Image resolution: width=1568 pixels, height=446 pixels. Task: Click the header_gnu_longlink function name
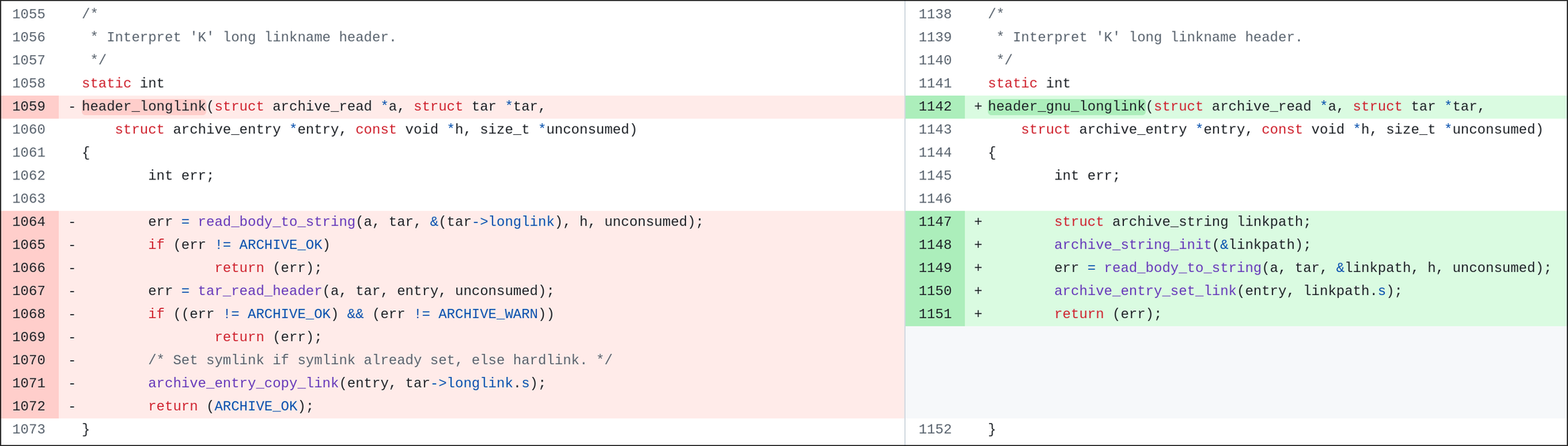(x=1067, y=107)
